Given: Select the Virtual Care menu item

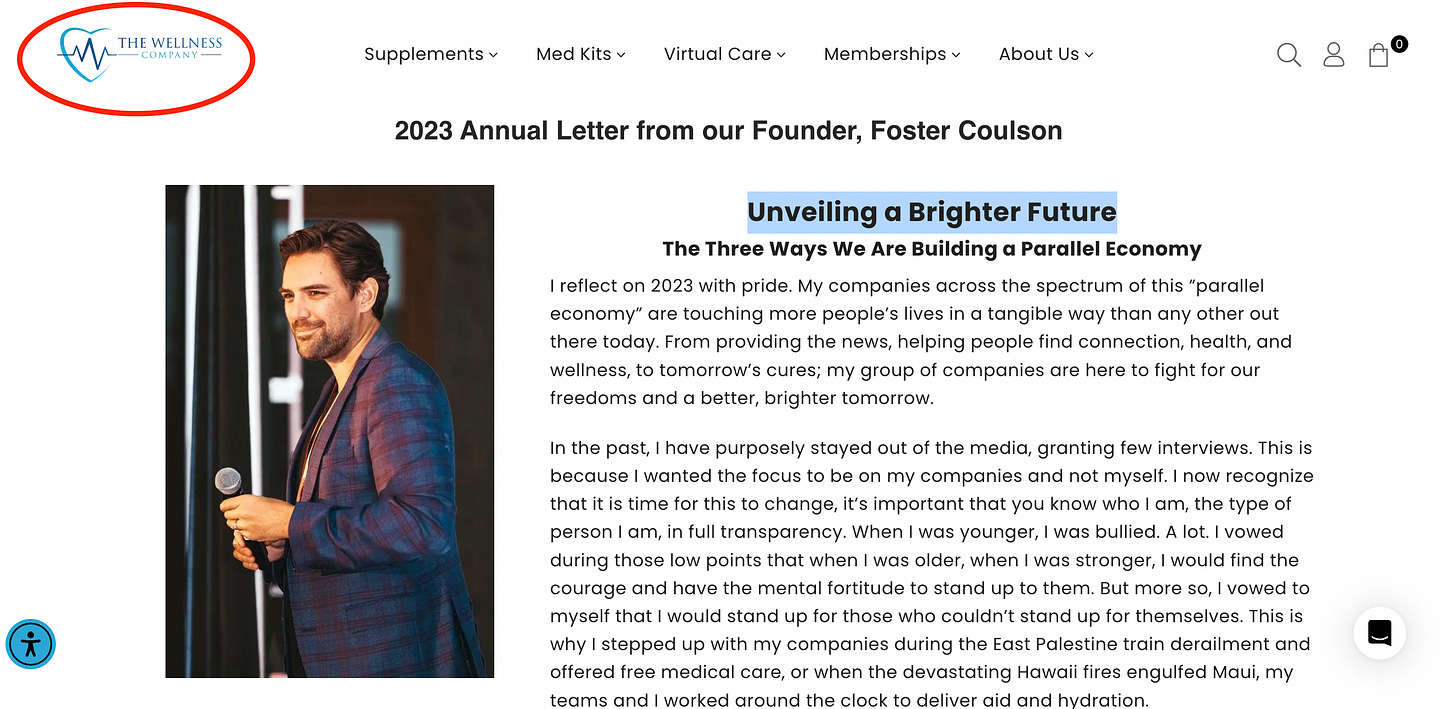Looking at the screenshot, I should click(725, 54).
